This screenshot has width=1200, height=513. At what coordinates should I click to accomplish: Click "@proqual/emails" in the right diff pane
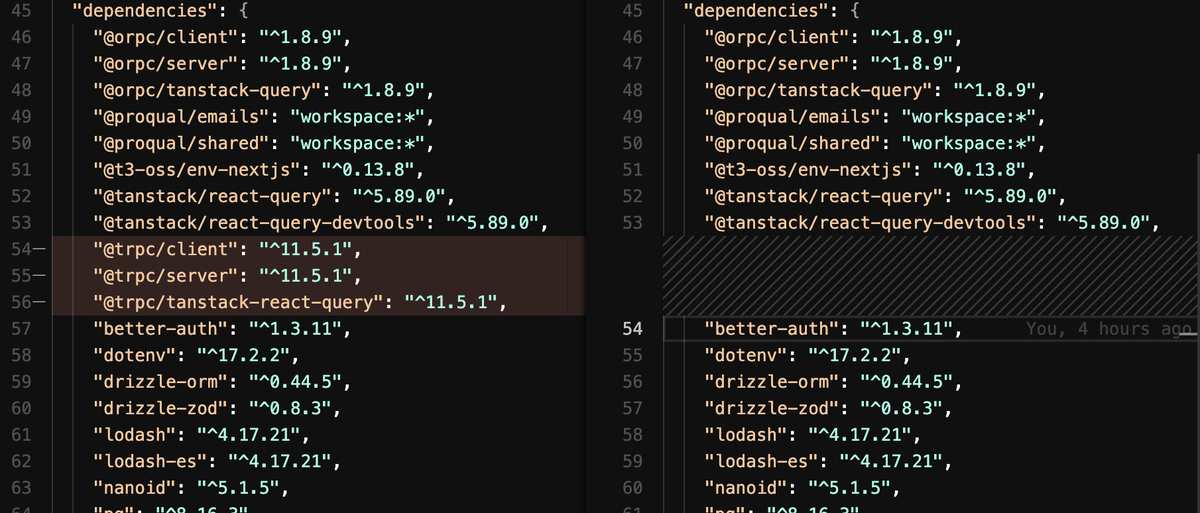coord(795,117)
